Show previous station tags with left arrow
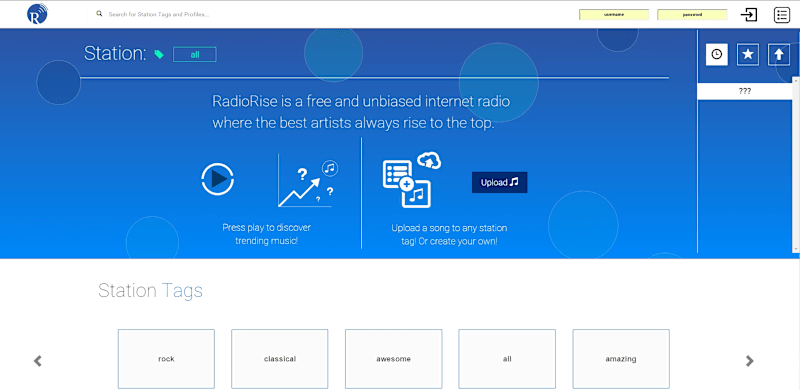This screenshot has width=800, height=390. click(38, 361)
